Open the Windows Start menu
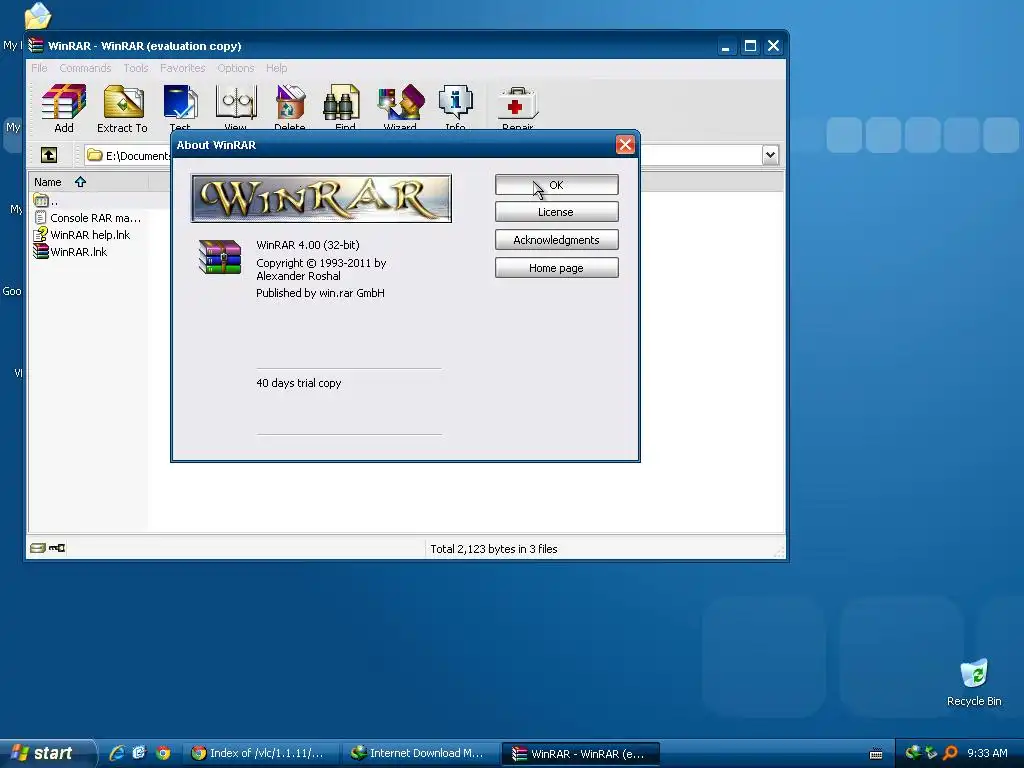This screenshot has width=1024, height=768. (x=46, y=753)
